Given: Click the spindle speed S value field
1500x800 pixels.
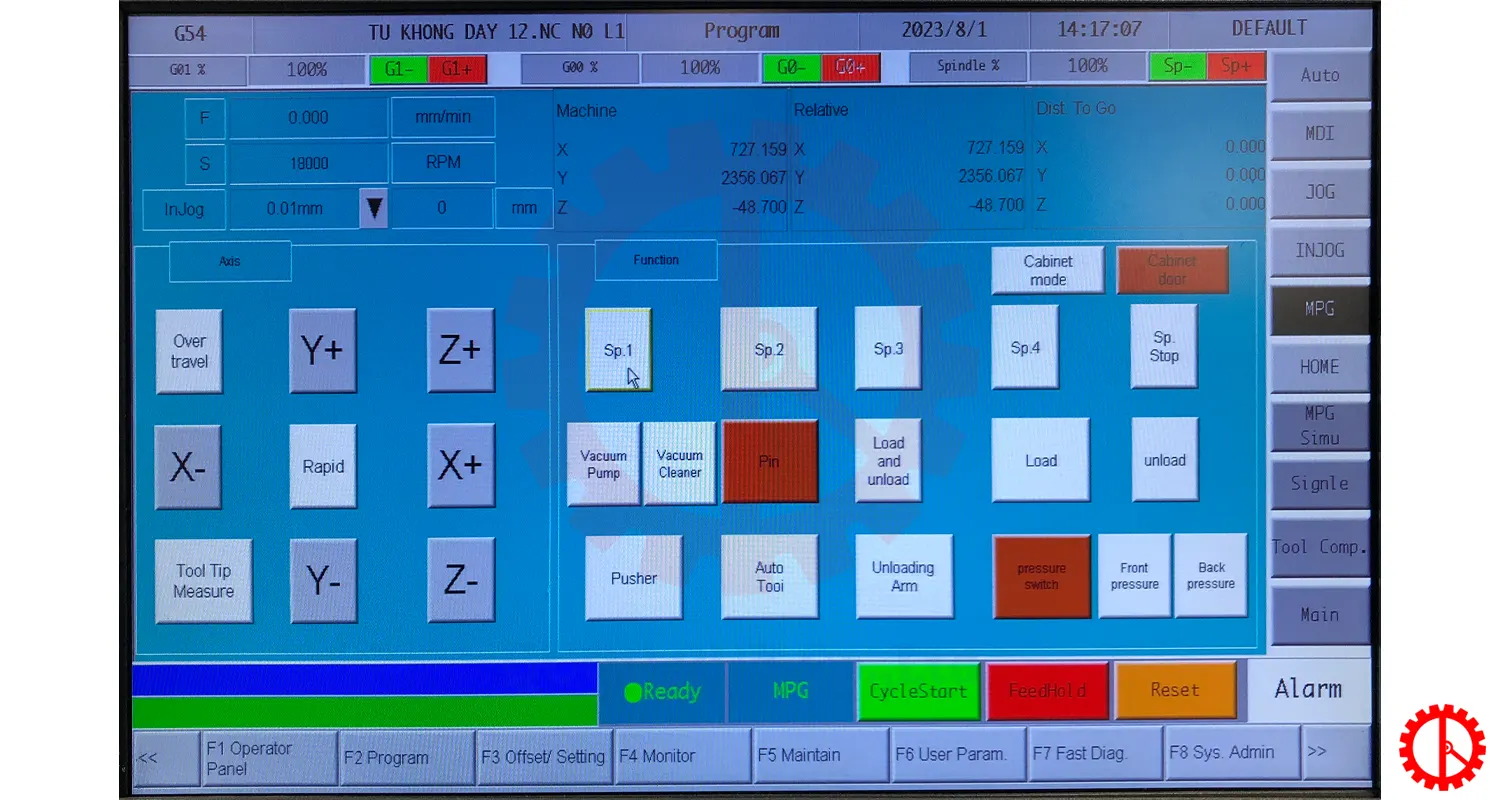Looking at the screenshot, I should (x=308, y=163).
